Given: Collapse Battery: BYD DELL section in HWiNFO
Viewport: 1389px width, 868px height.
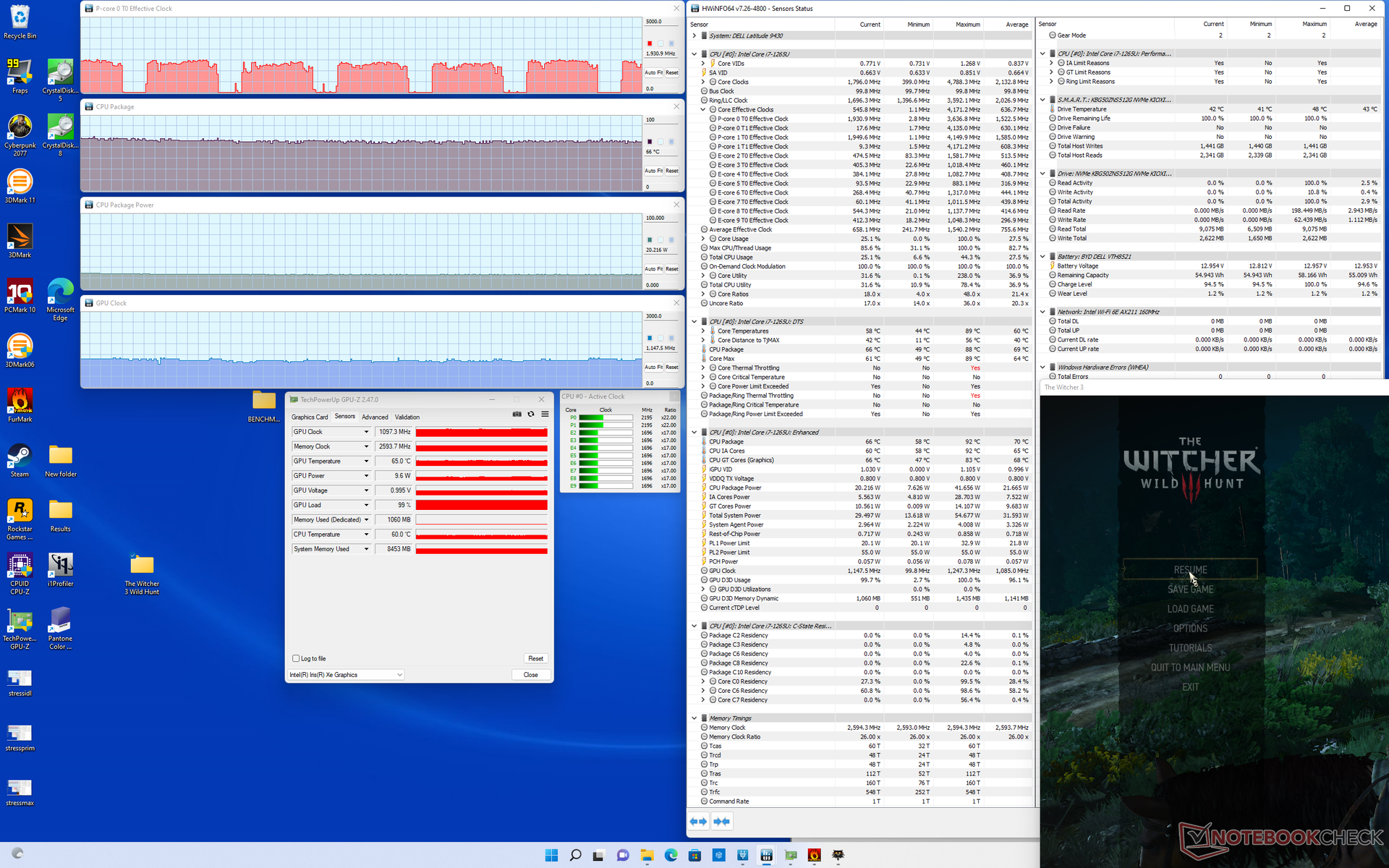Looking at the screenshot, I should click(1042, 256).
